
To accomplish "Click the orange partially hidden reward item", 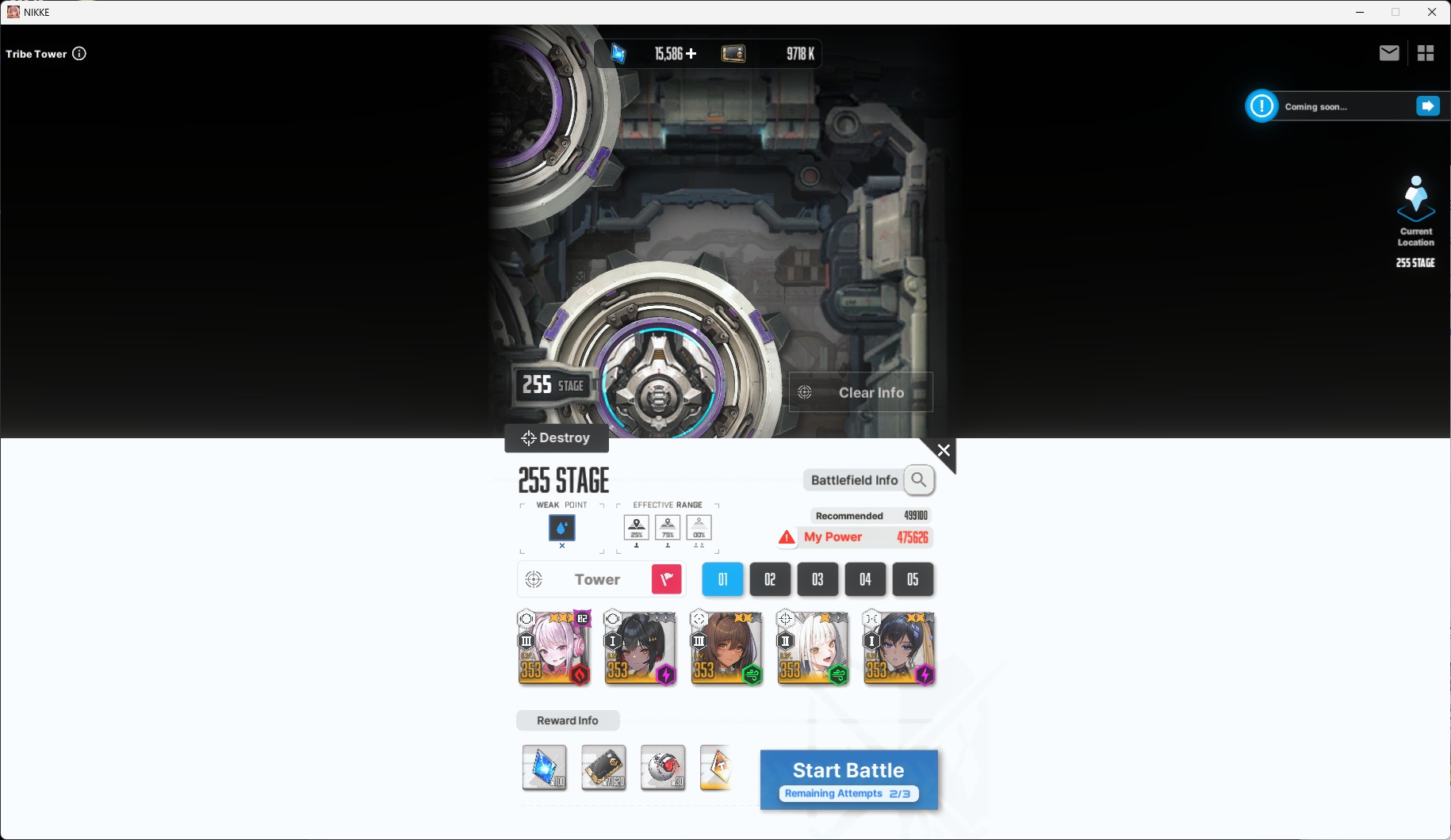I will click(x=716, y=767).
